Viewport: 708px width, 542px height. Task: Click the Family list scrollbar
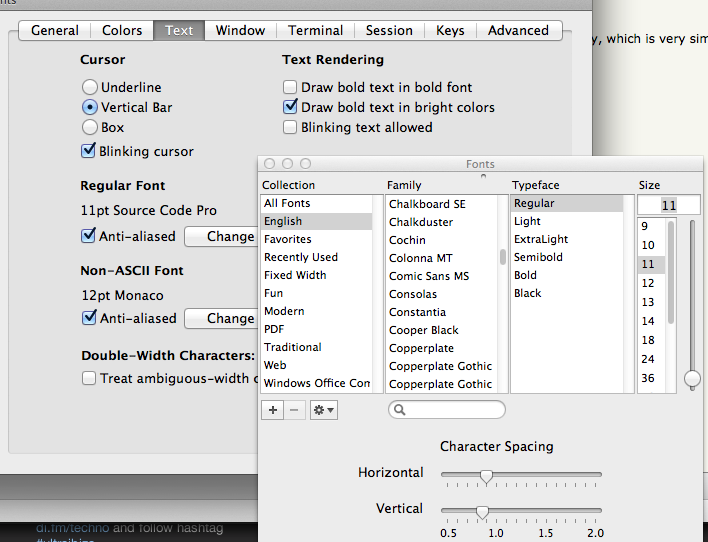pyautogui.click(x=503, y=257)
